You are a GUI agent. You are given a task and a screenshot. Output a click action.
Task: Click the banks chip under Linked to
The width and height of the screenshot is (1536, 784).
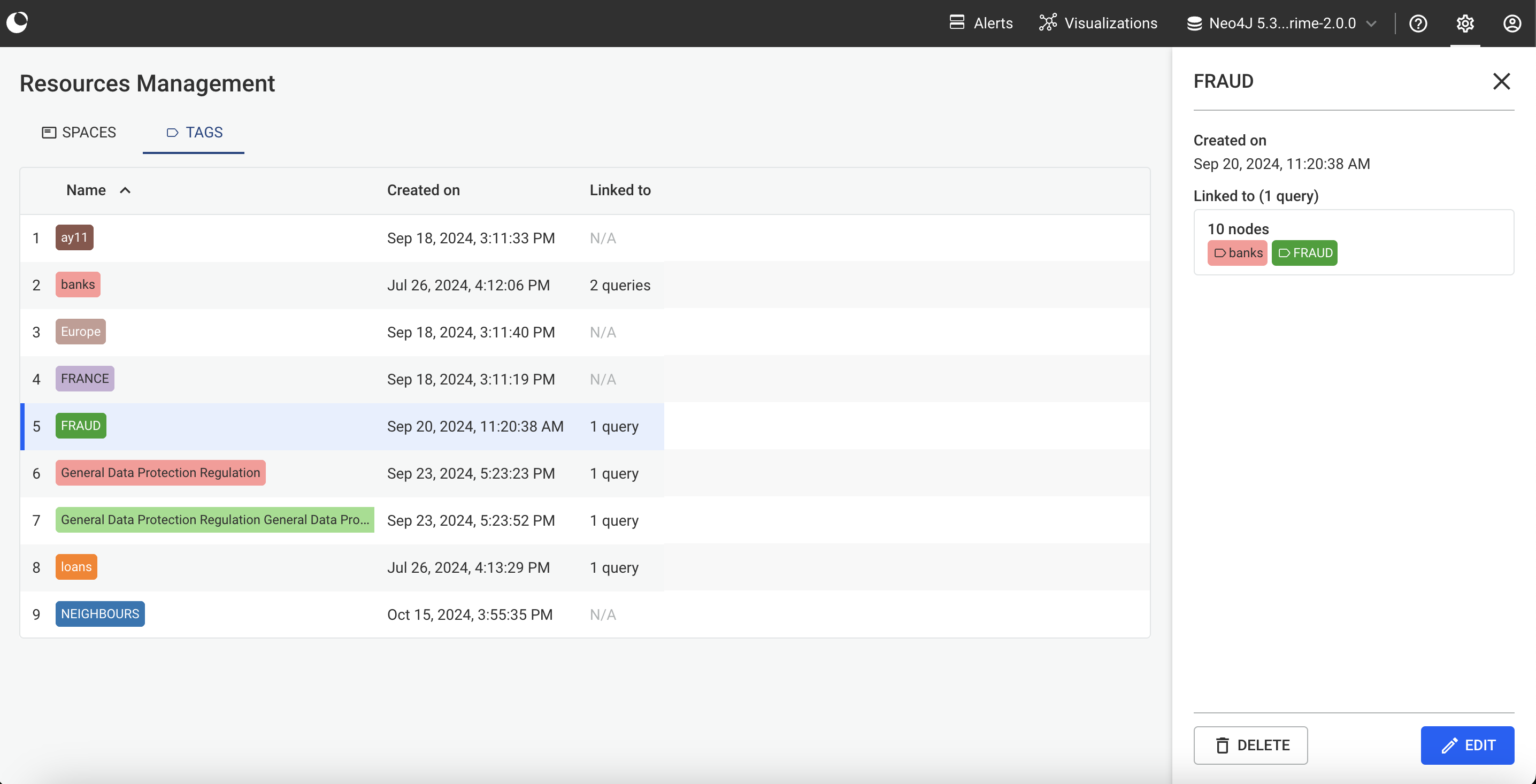1237,253
